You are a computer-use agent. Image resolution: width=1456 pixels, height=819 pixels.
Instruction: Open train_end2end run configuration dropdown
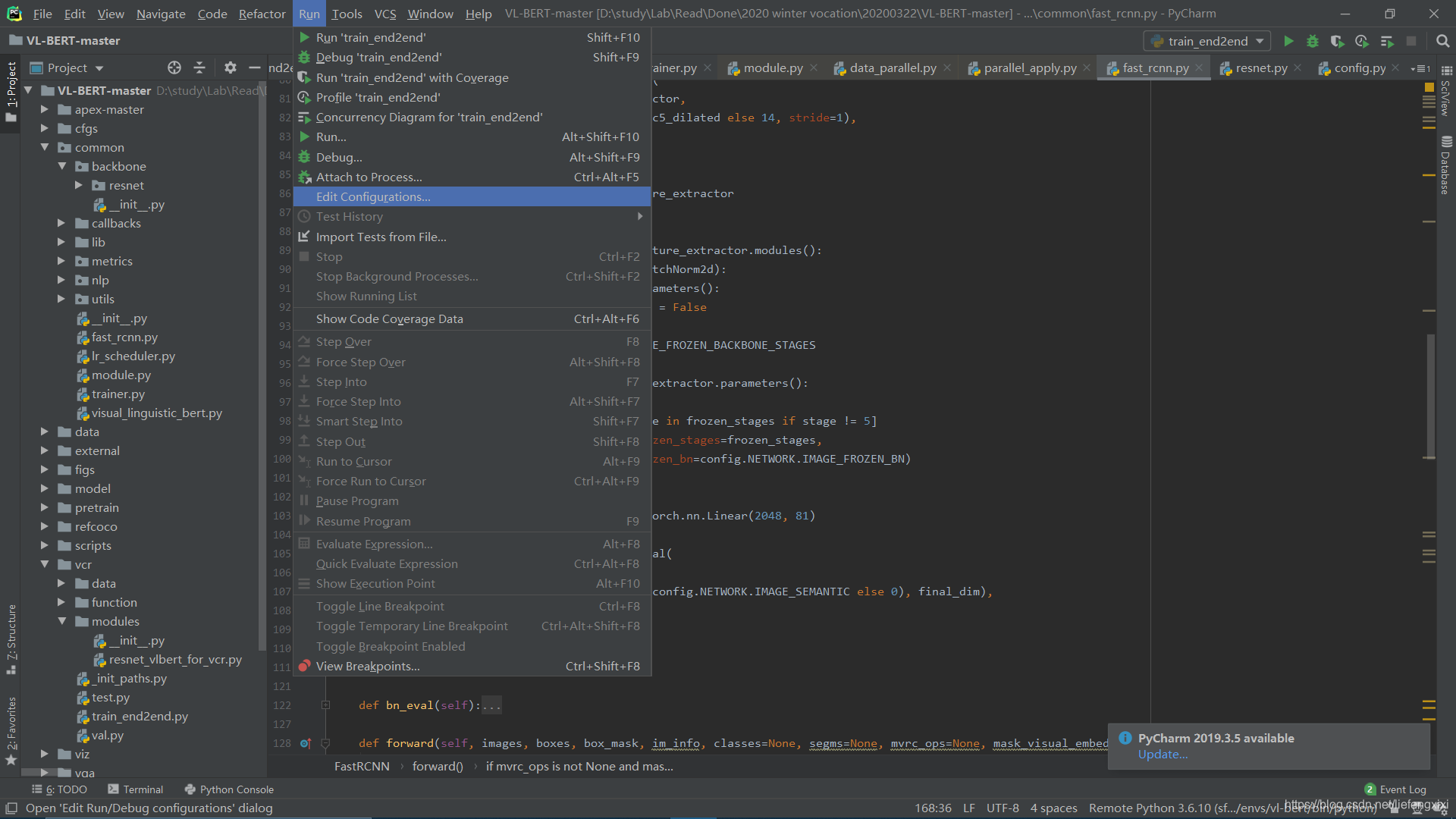1207,41
